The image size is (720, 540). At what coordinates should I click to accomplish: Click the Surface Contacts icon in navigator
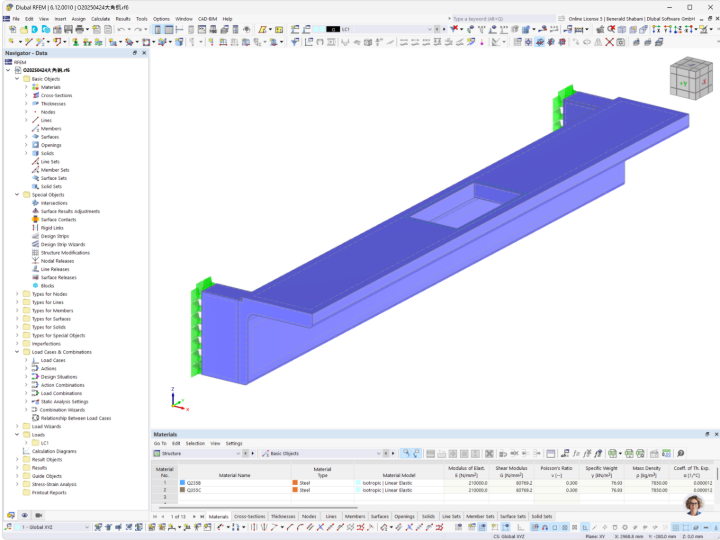(x=35, y=219)
